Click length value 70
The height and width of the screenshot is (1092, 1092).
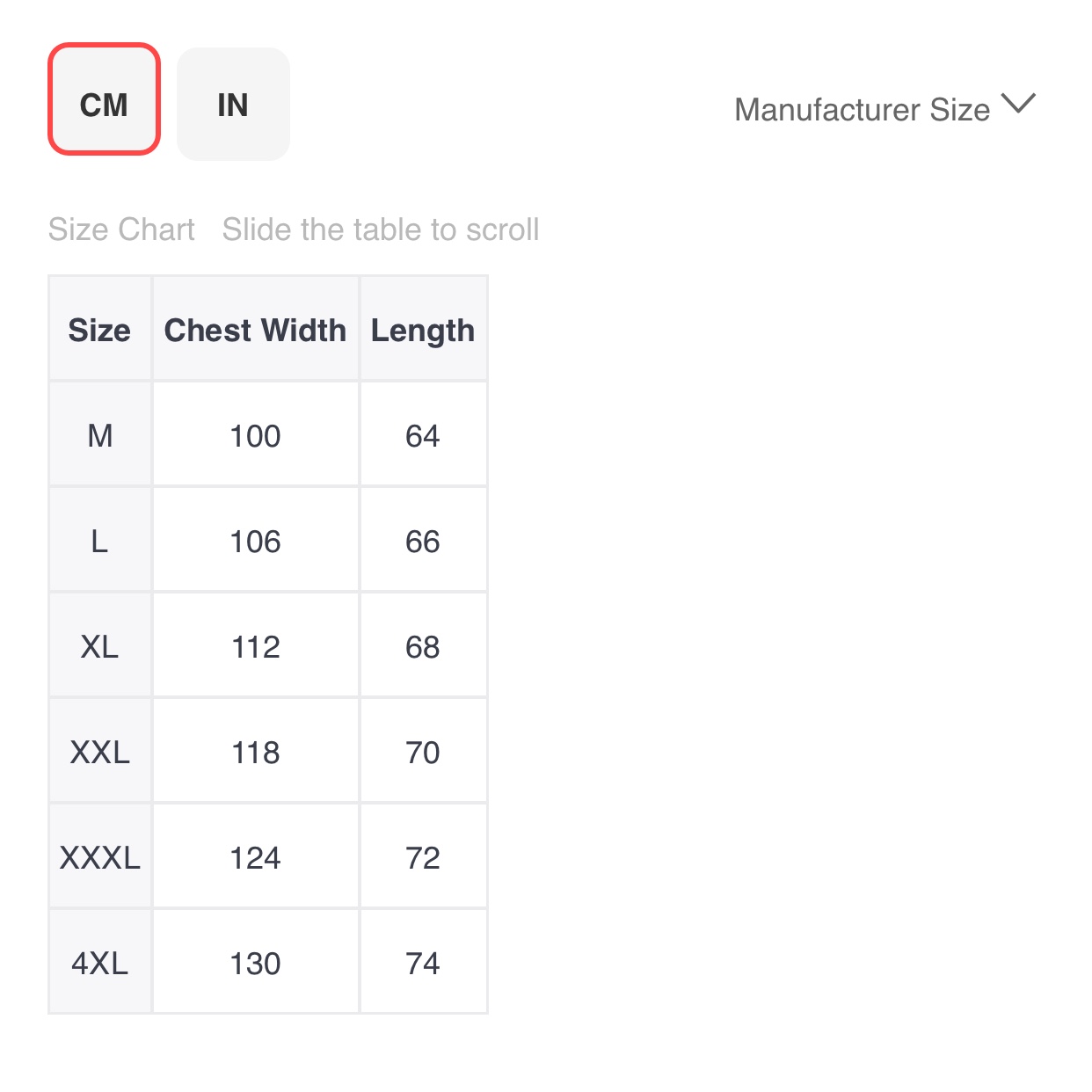pos(423,752)
